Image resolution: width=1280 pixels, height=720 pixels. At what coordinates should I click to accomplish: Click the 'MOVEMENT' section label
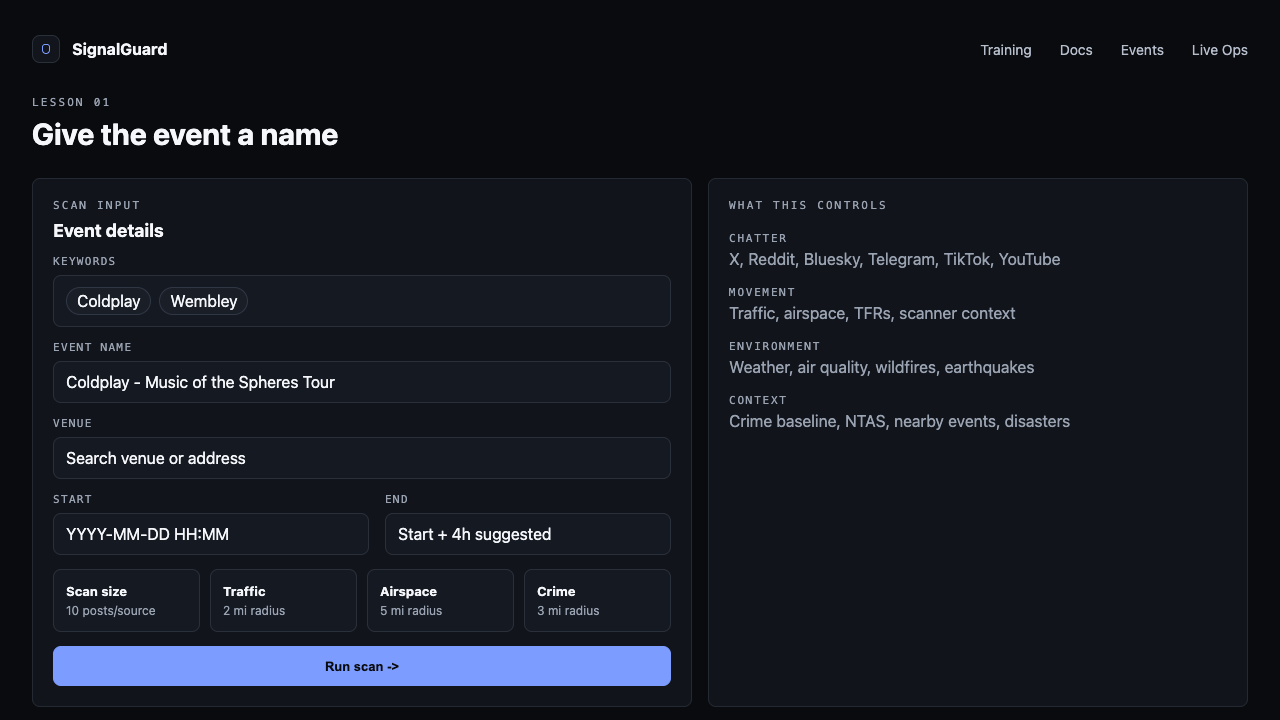[762, 292]
